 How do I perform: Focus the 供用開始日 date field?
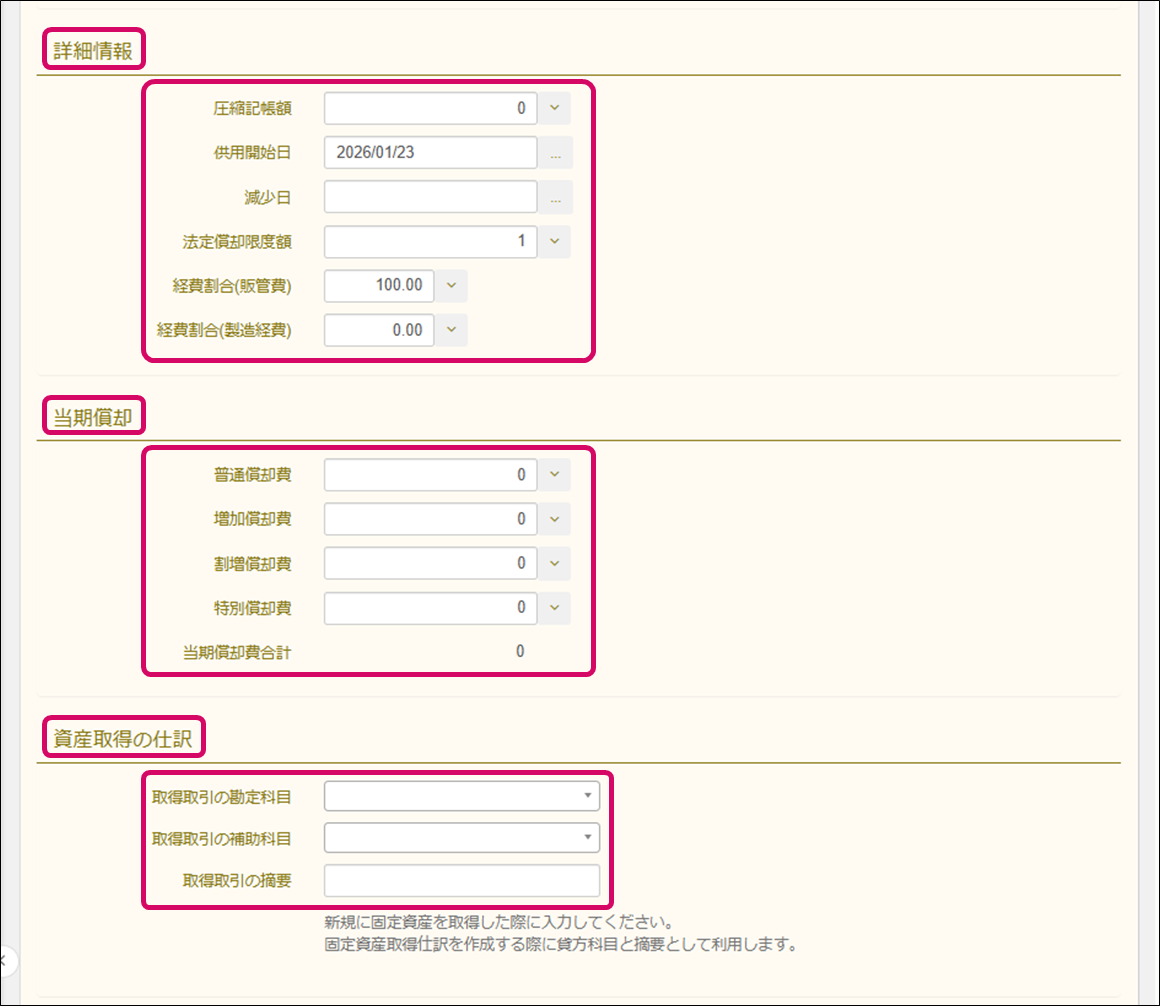click(x=430, y=153)
